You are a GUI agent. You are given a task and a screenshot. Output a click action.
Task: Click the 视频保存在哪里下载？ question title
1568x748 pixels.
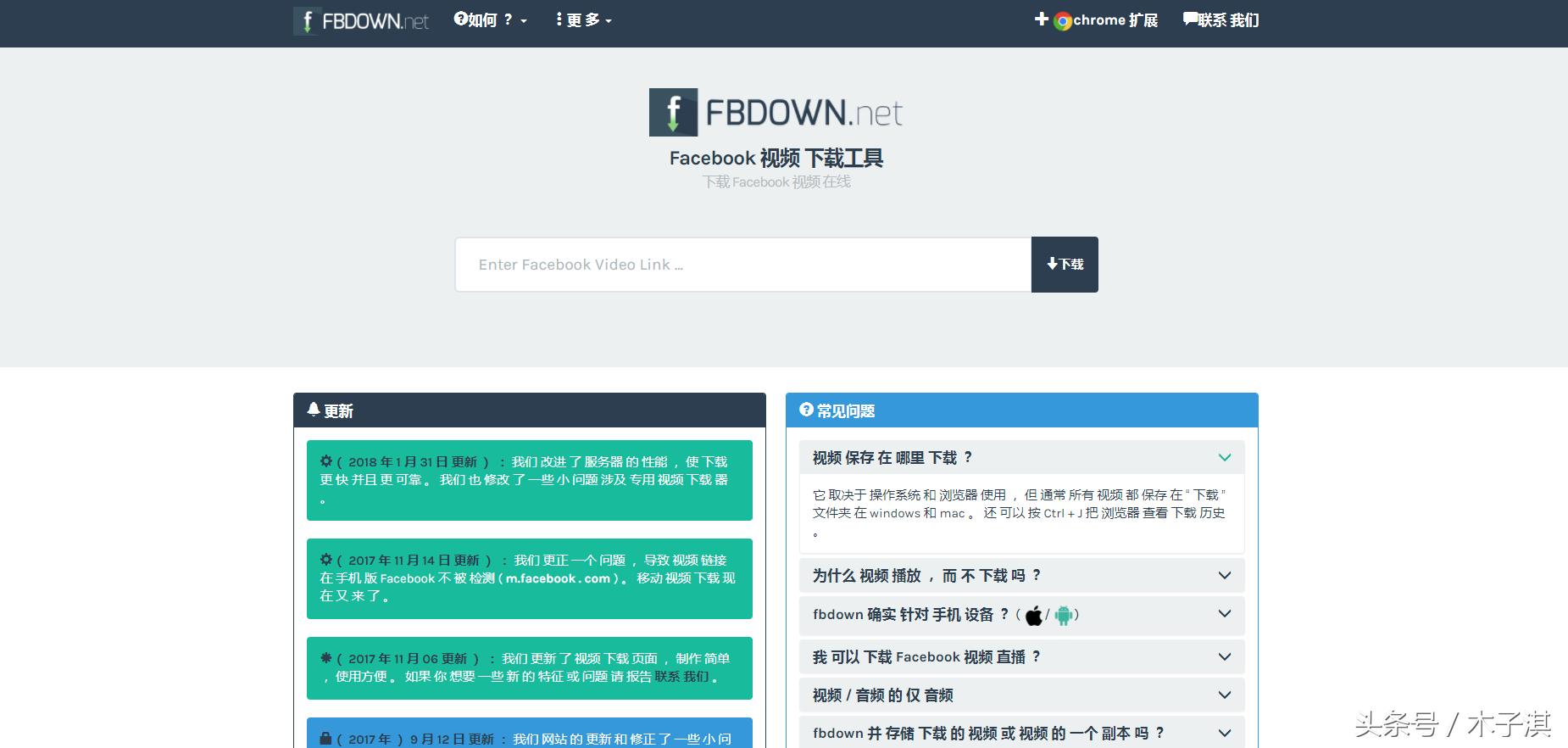(x=892, y=458)
